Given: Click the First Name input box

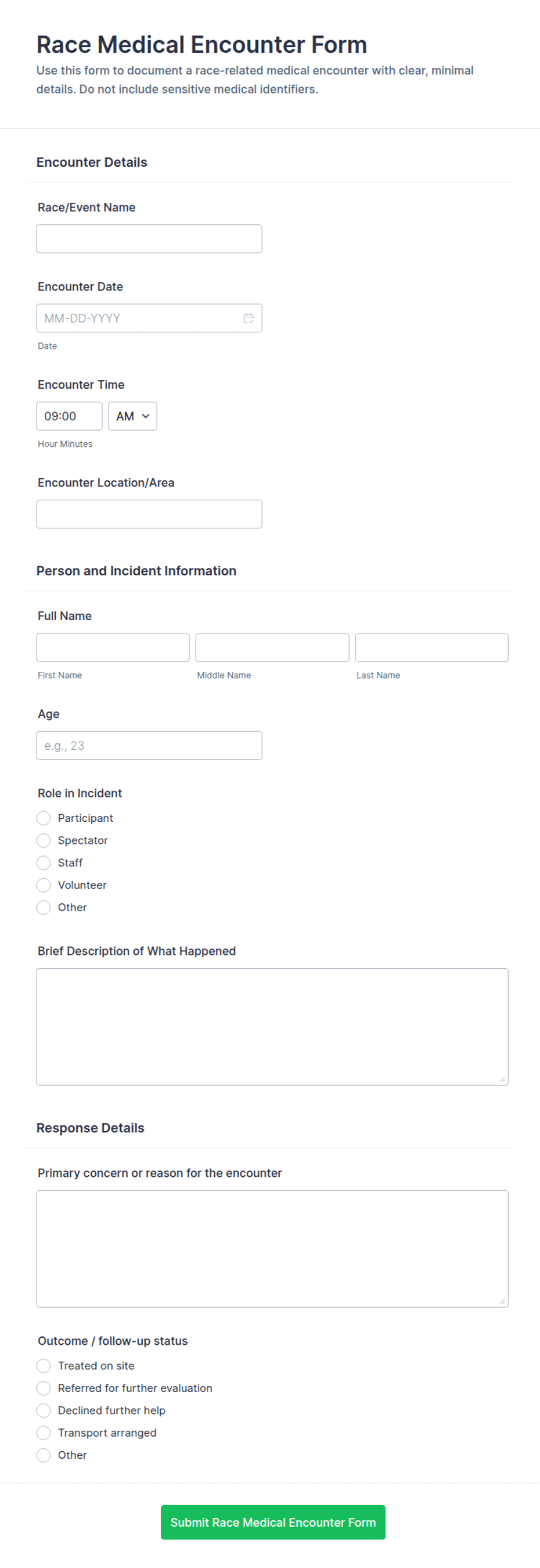Looking at the screenshot, I should [113, 647].
